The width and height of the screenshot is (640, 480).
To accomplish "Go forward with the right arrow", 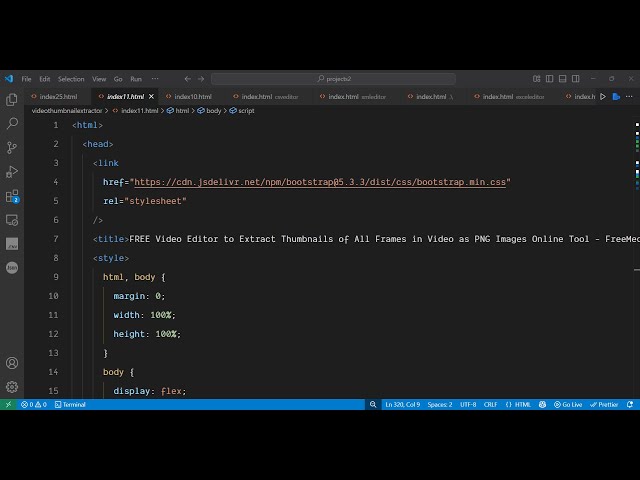I will click(x=201, y=79).
